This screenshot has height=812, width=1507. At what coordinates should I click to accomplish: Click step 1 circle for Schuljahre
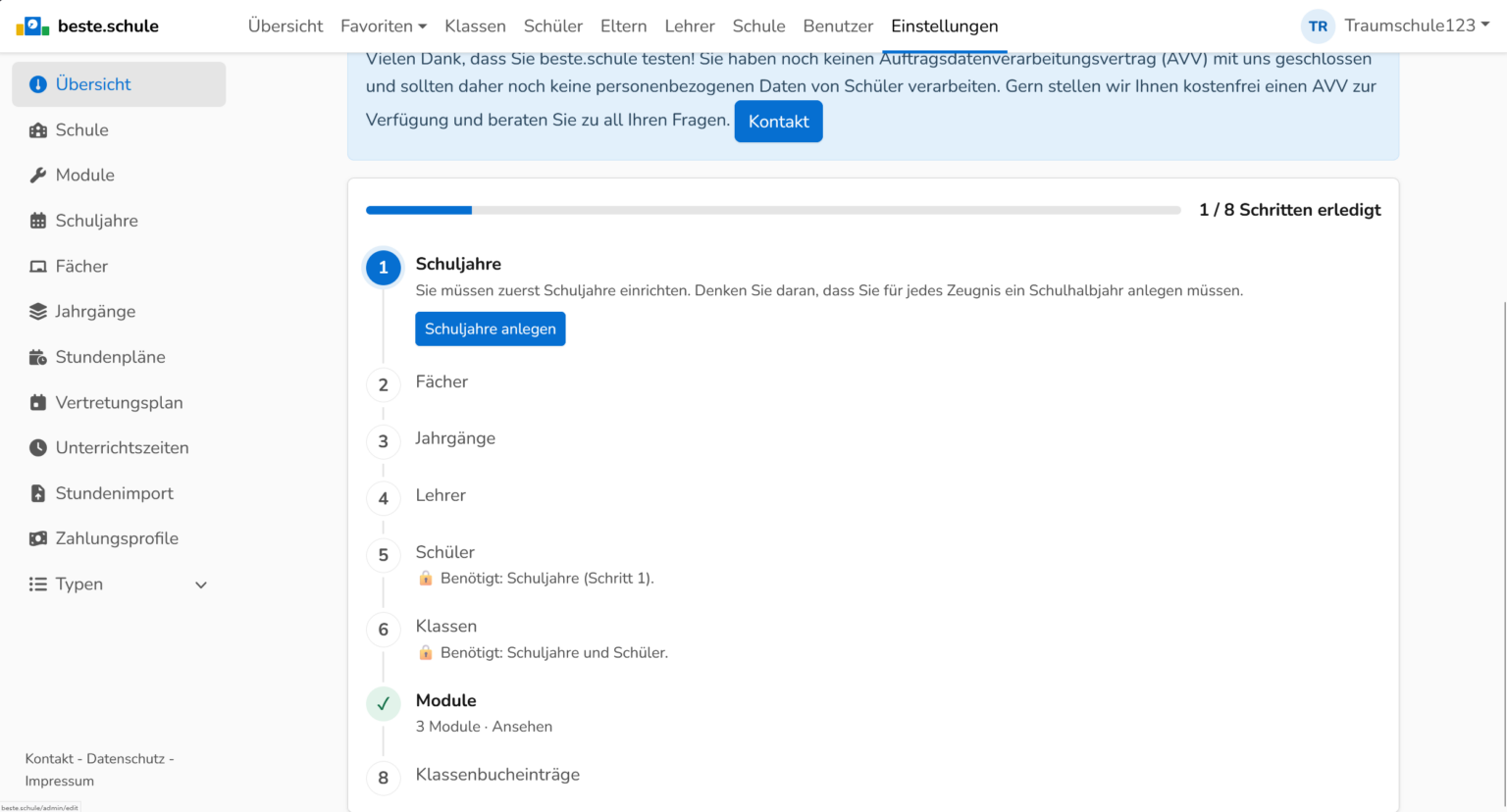click(x=384, y=268)
